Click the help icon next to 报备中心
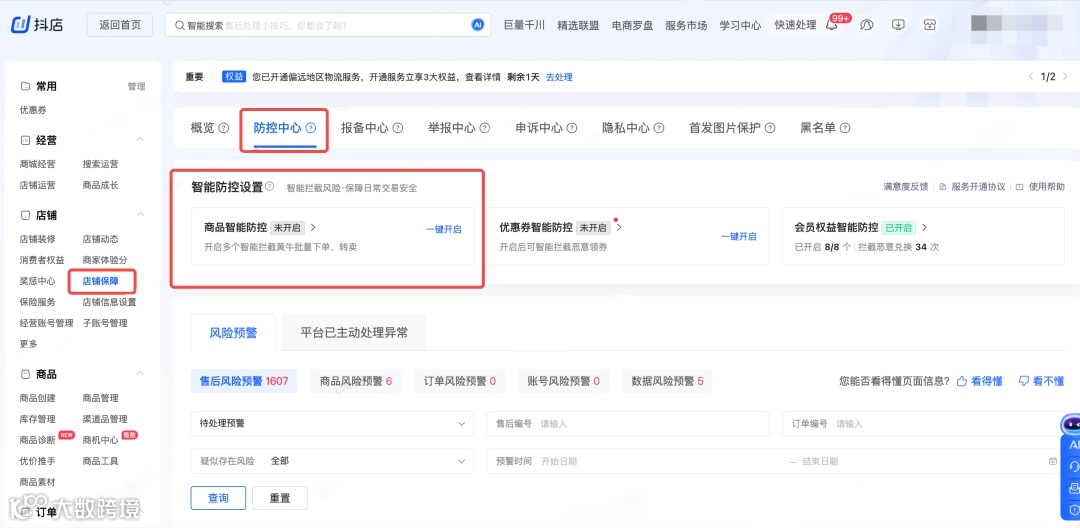 397,128
